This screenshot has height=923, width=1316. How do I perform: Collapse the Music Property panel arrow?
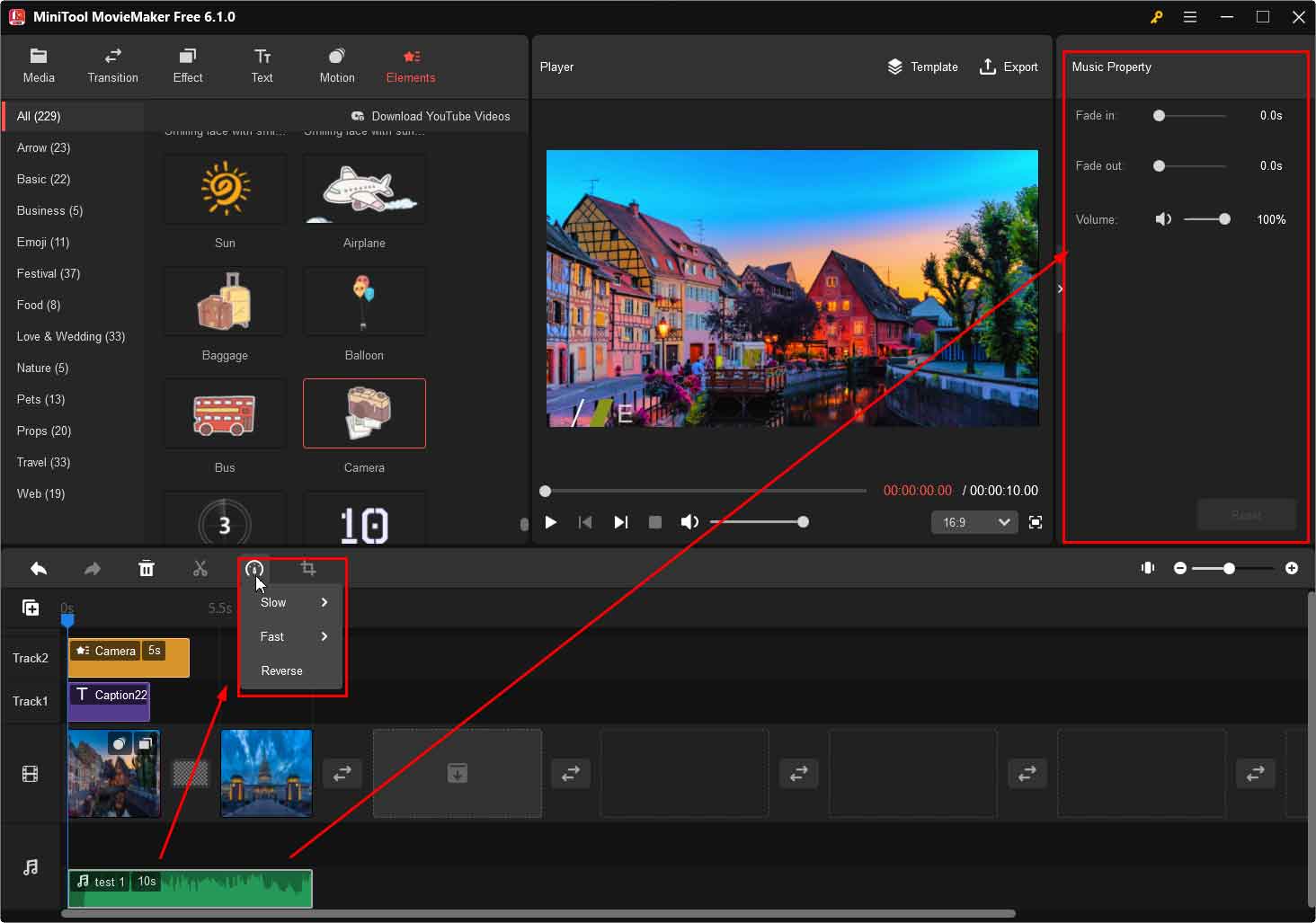[1061, 288]
